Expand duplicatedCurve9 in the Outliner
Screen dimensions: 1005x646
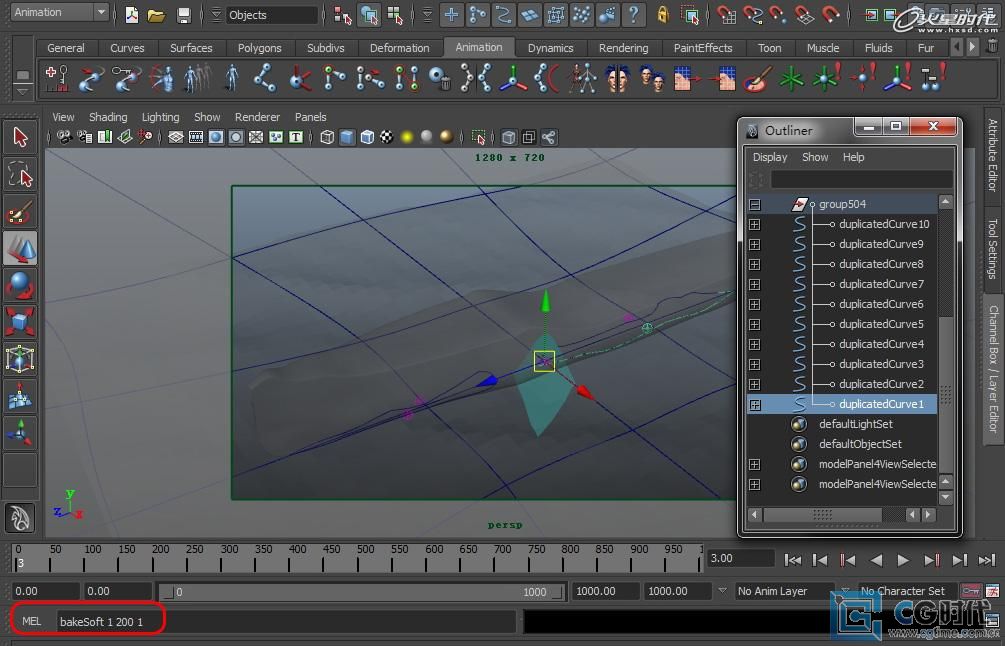pos(754,244)
